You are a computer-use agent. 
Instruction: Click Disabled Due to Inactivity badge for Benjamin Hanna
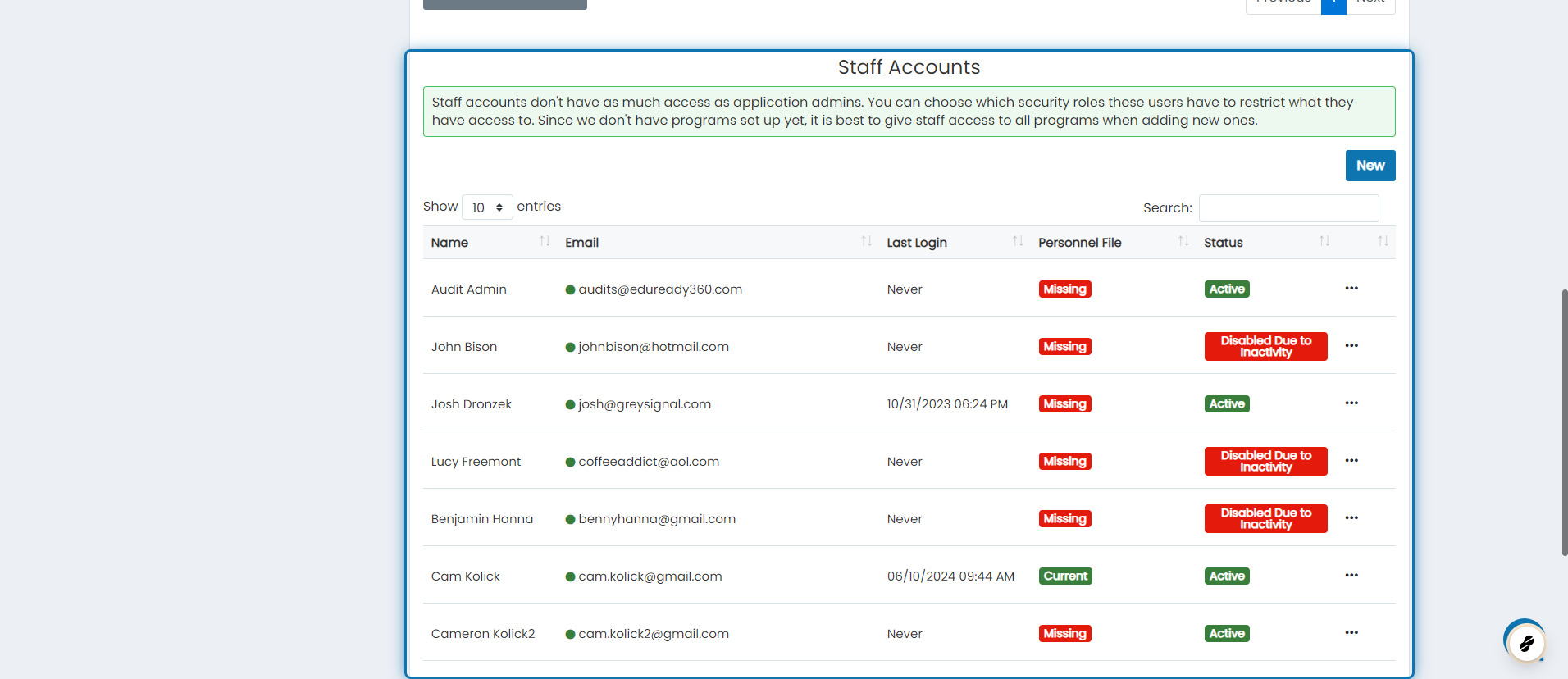point(1265,518)
